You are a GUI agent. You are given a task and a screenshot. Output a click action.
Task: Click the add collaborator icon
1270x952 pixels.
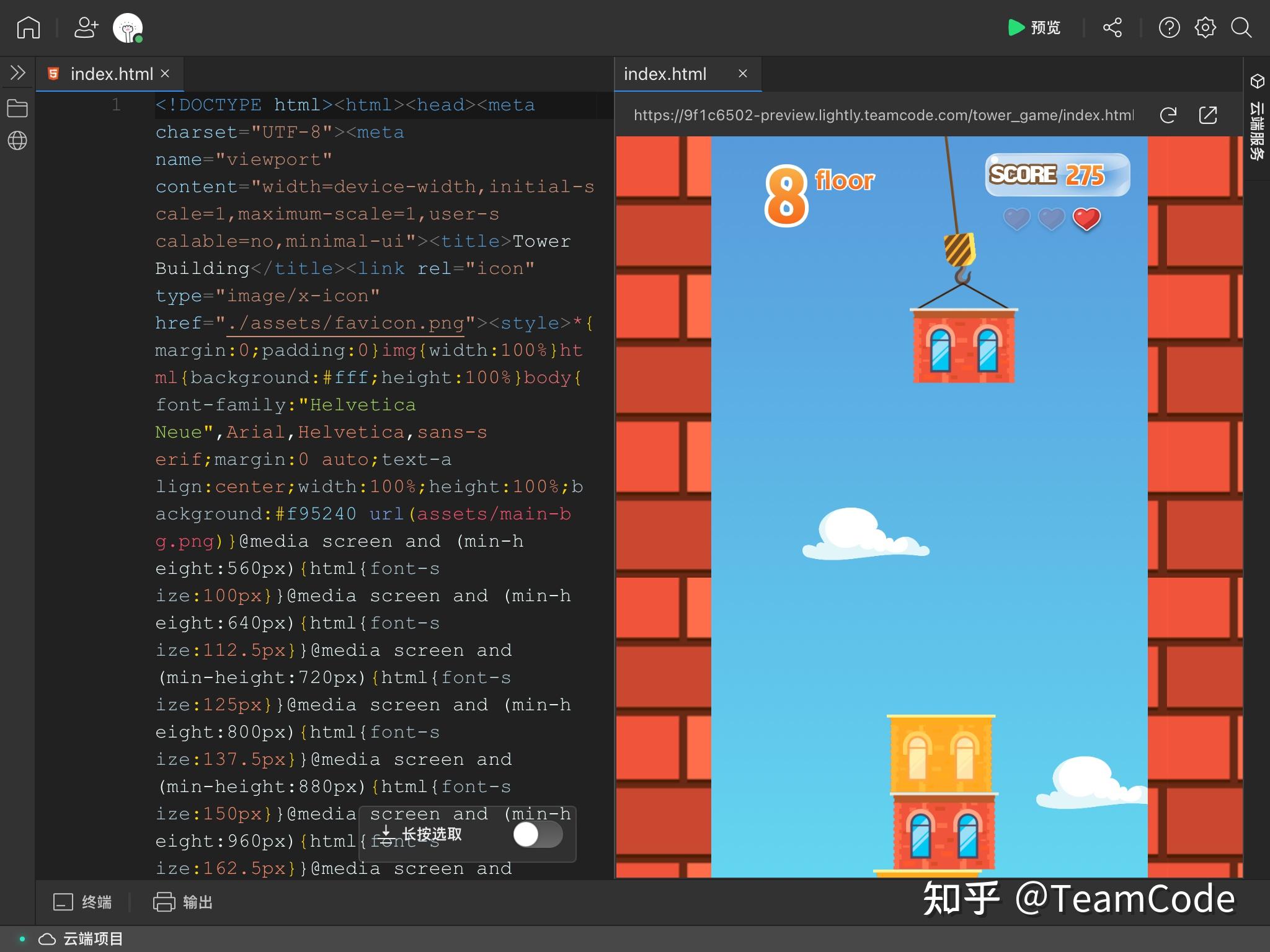(x=86, y=28)
